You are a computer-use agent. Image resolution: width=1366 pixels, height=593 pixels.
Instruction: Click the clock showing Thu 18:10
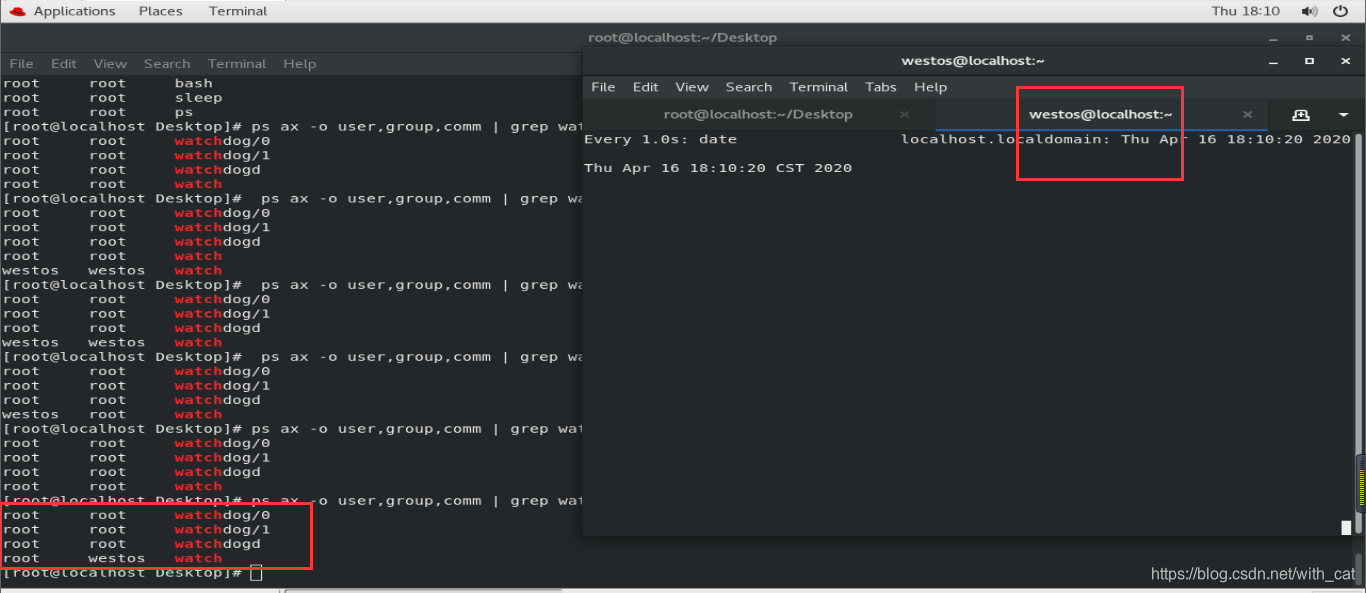1245,11
